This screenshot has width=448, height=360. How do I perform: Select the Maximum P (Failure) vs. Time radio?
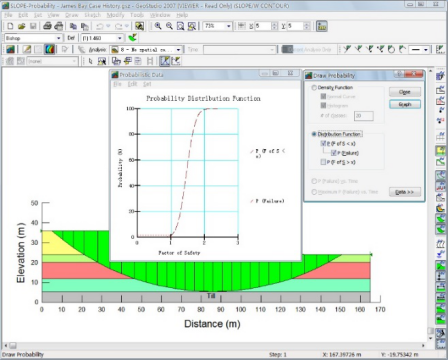(x=314, y=192)
